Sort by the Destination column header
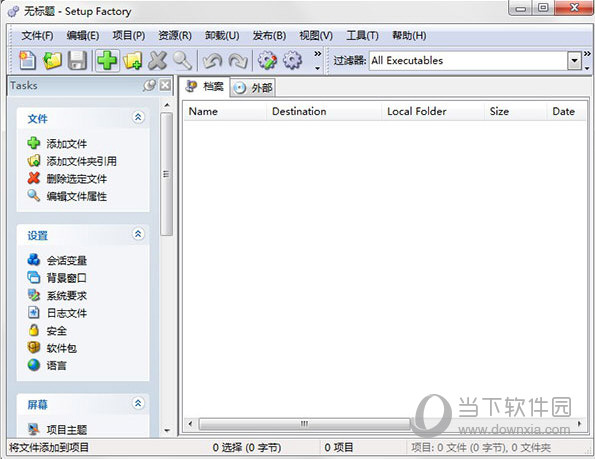Screen dimensions: 595x459 click(x=324, y=111)
